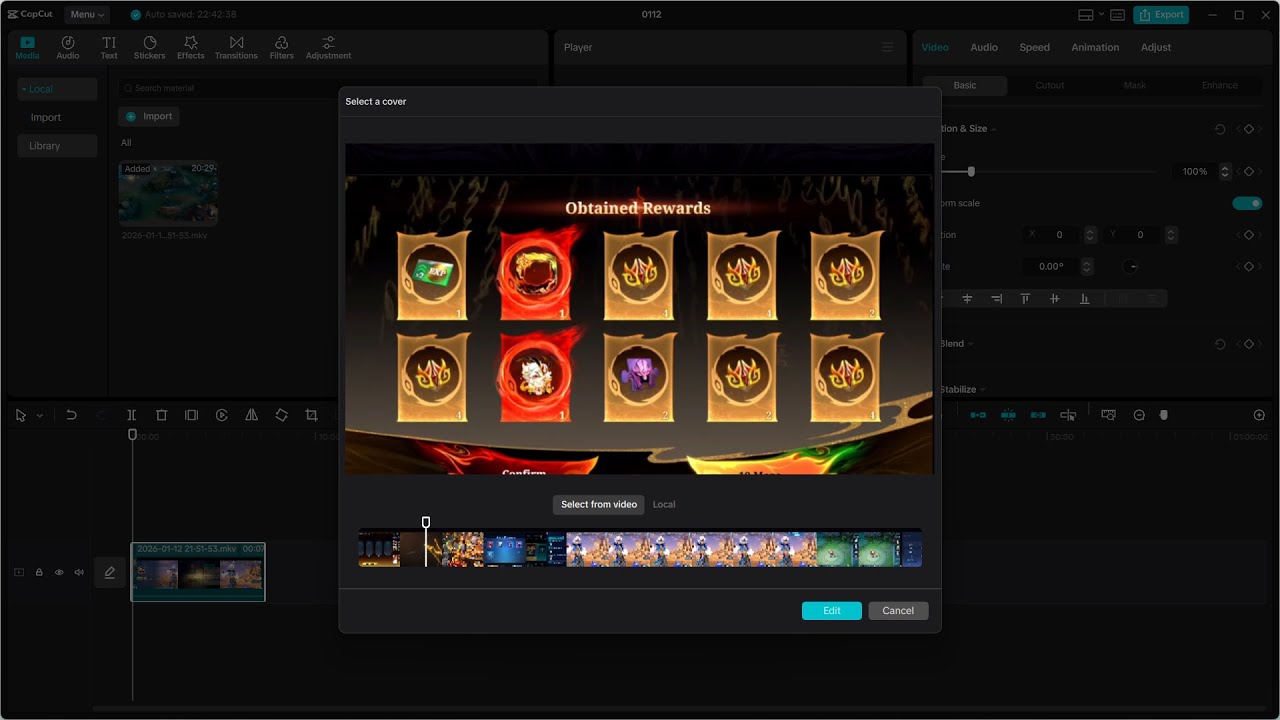Open the Mask sub-tab
Viewport: 1280px width, 720px height.
point(1135,85)
